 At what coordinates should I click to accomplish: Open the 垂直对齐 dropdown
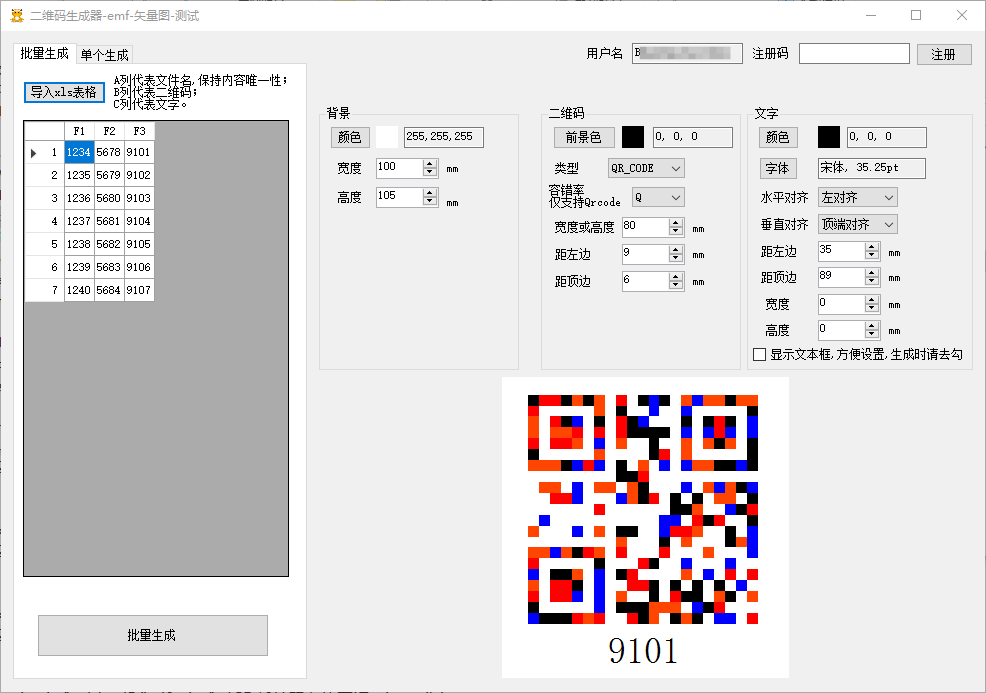pyautogui.click(x=858, y=225)
